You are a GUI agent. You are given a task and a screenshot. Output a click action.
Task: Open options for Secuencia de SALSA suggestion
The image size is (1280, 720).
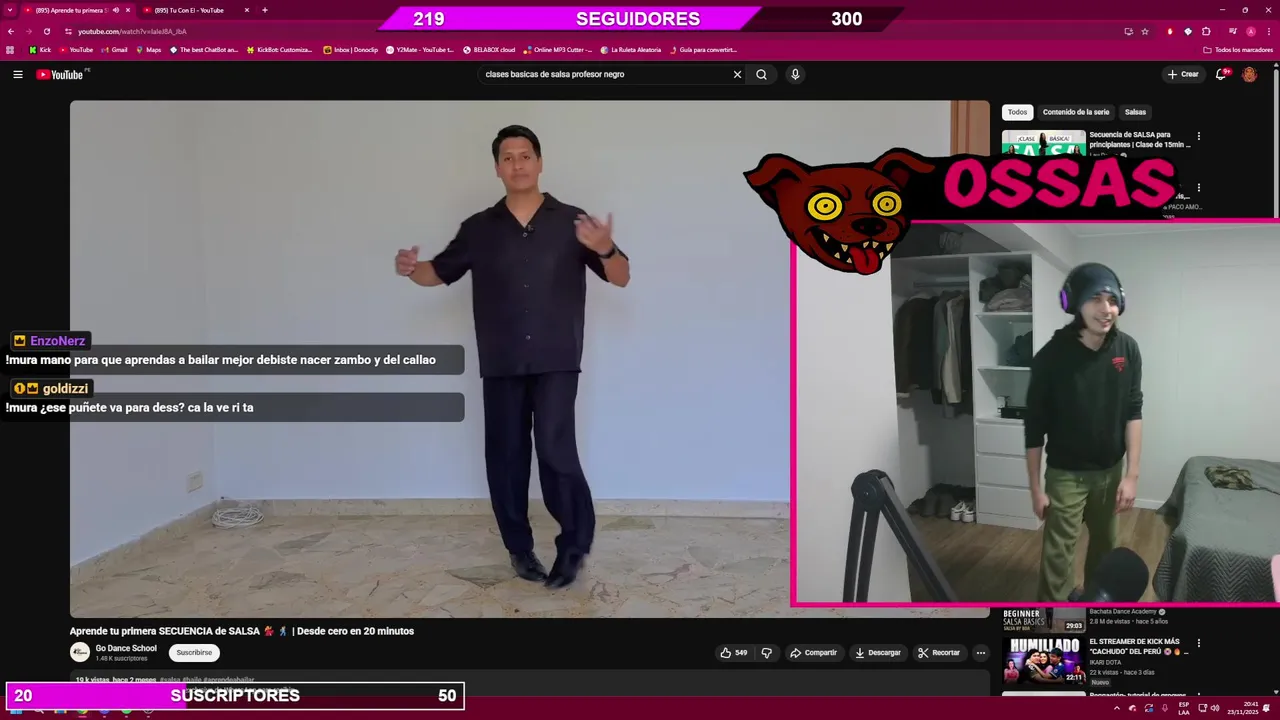click(1199, 136)
